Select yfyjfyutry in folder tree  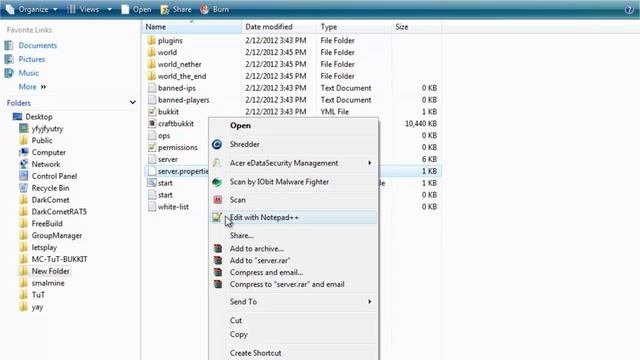[x=47, y=129]
